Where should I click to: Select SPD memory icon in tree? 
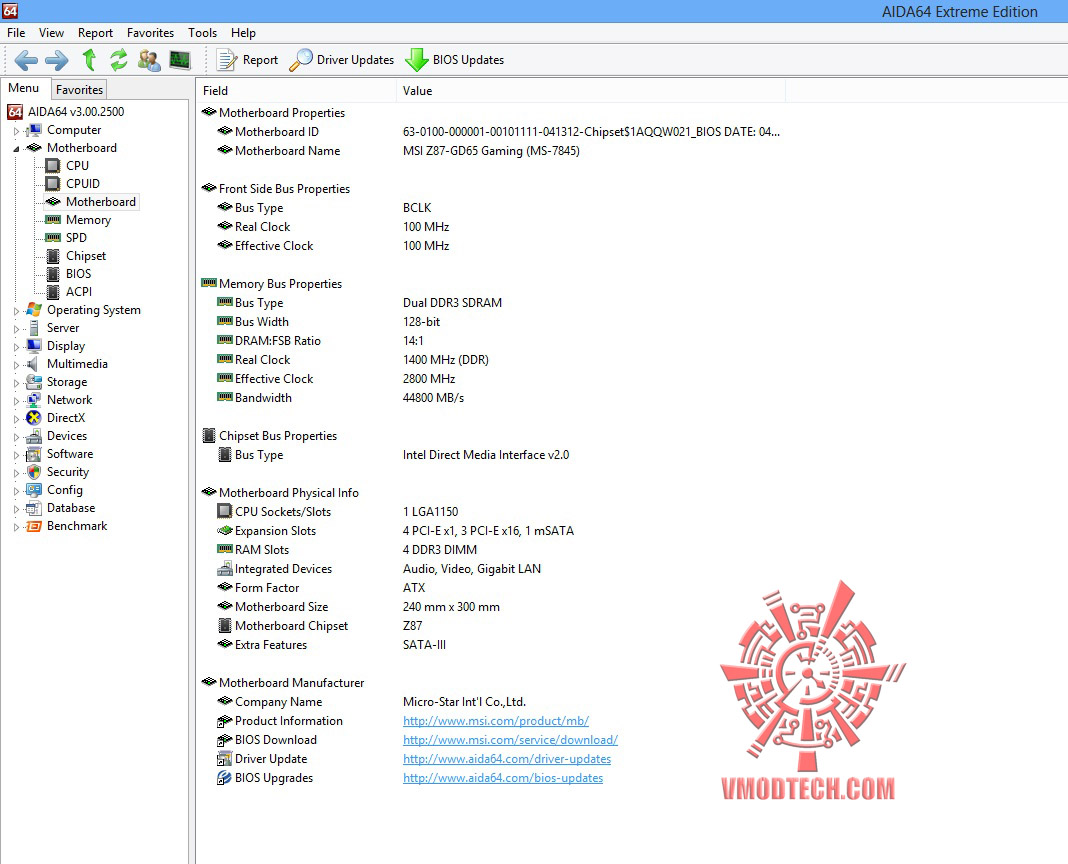52,237
